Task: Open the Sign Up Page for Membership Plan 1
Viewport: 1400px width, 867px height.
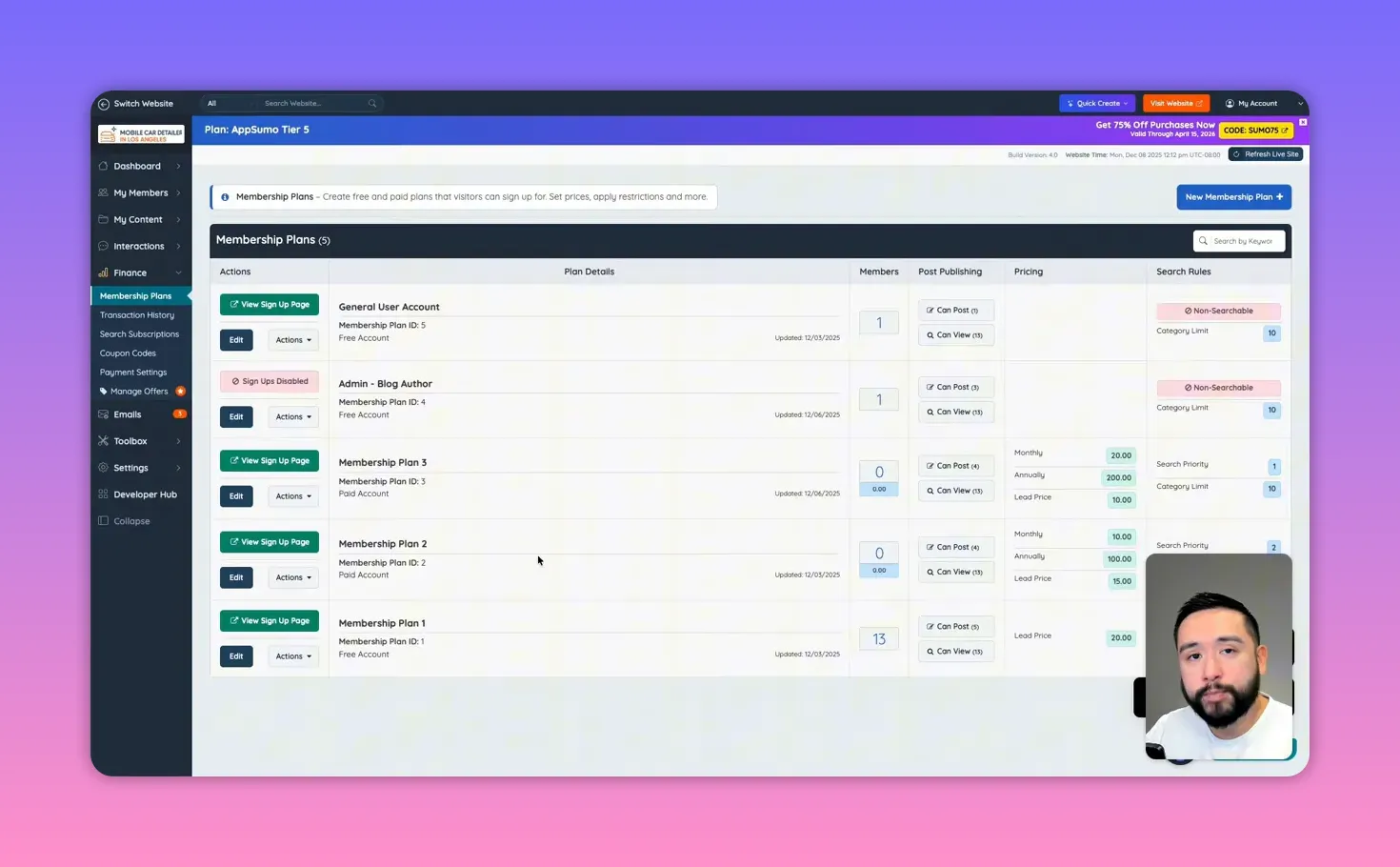Action: coord(269,620)
